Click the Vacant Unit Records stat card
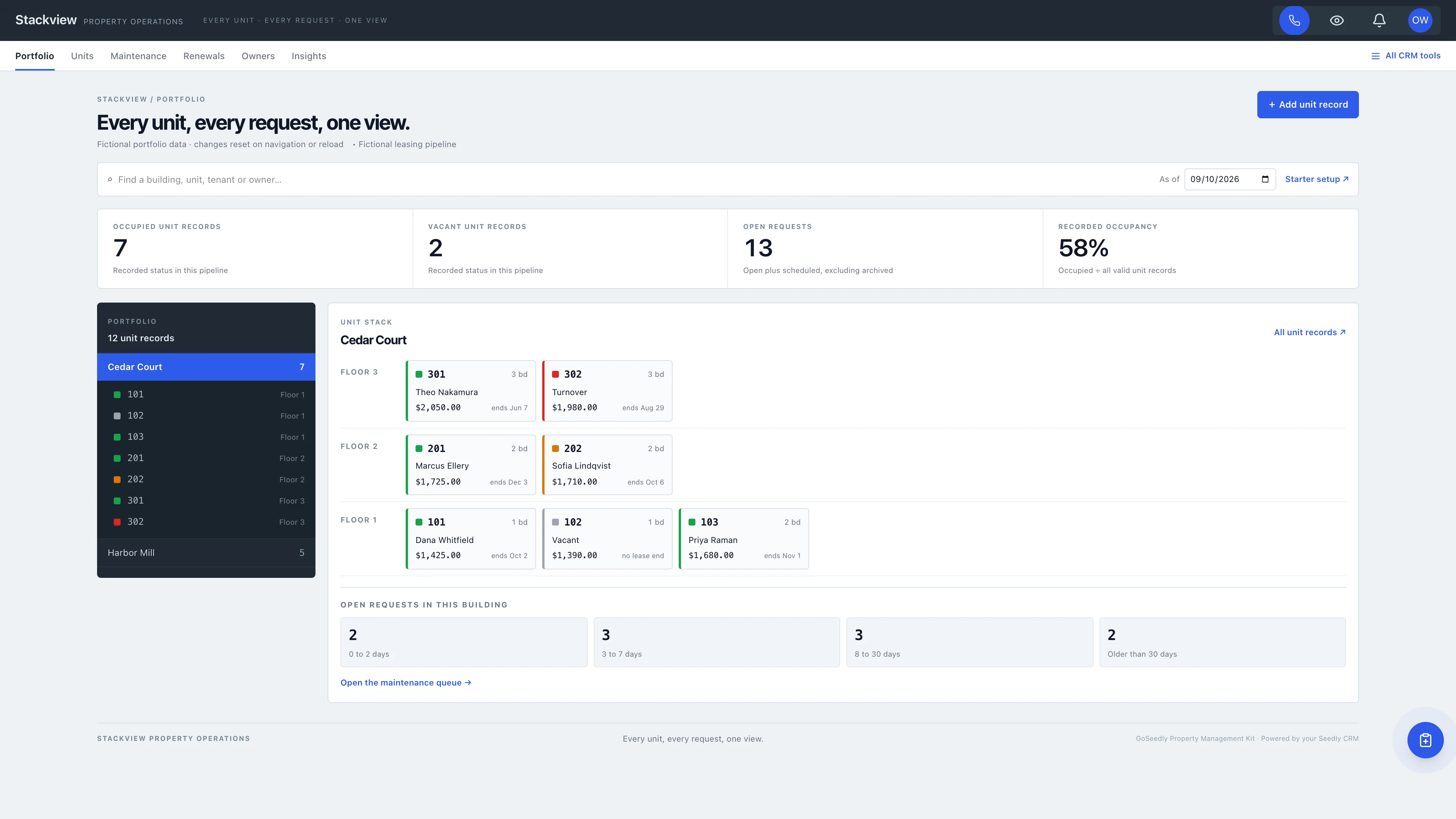Image resolution: width=1456 pixels, height=819 pixels. point(570,249)
